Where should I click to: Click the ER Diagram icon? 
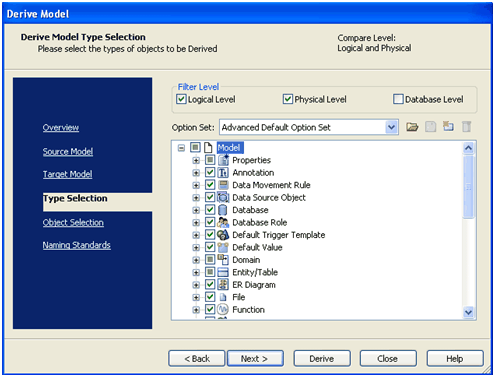click(223, 285)
